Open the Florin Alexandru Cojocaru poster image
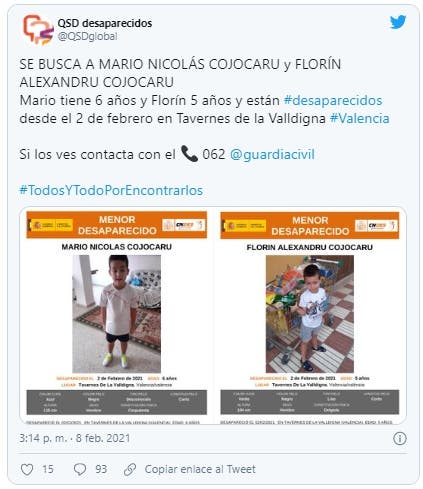The image size is (423, 489). (310, 316)
